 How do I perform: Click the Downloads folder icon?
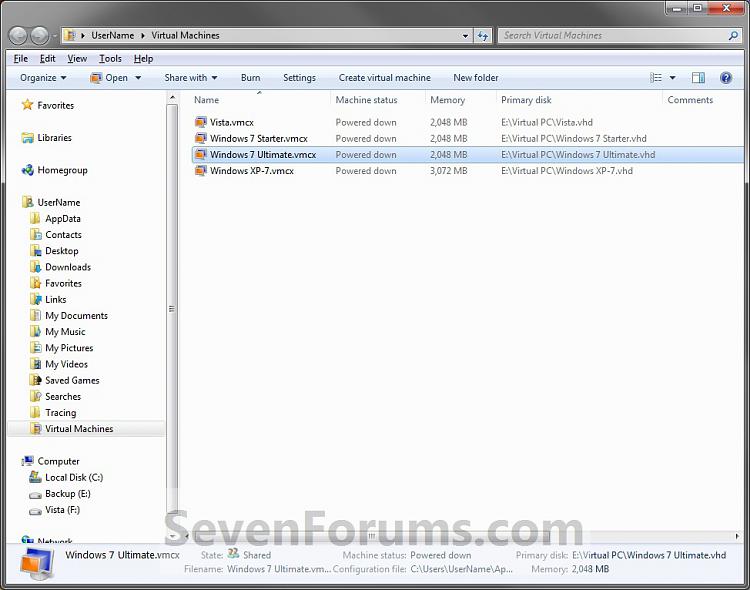pos(35,267)
